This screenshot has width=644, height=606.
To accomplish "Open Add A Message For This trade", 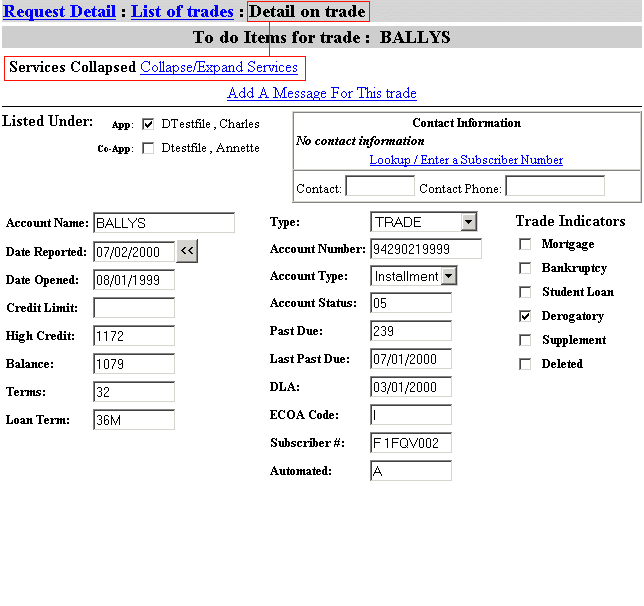I will 322,93.
